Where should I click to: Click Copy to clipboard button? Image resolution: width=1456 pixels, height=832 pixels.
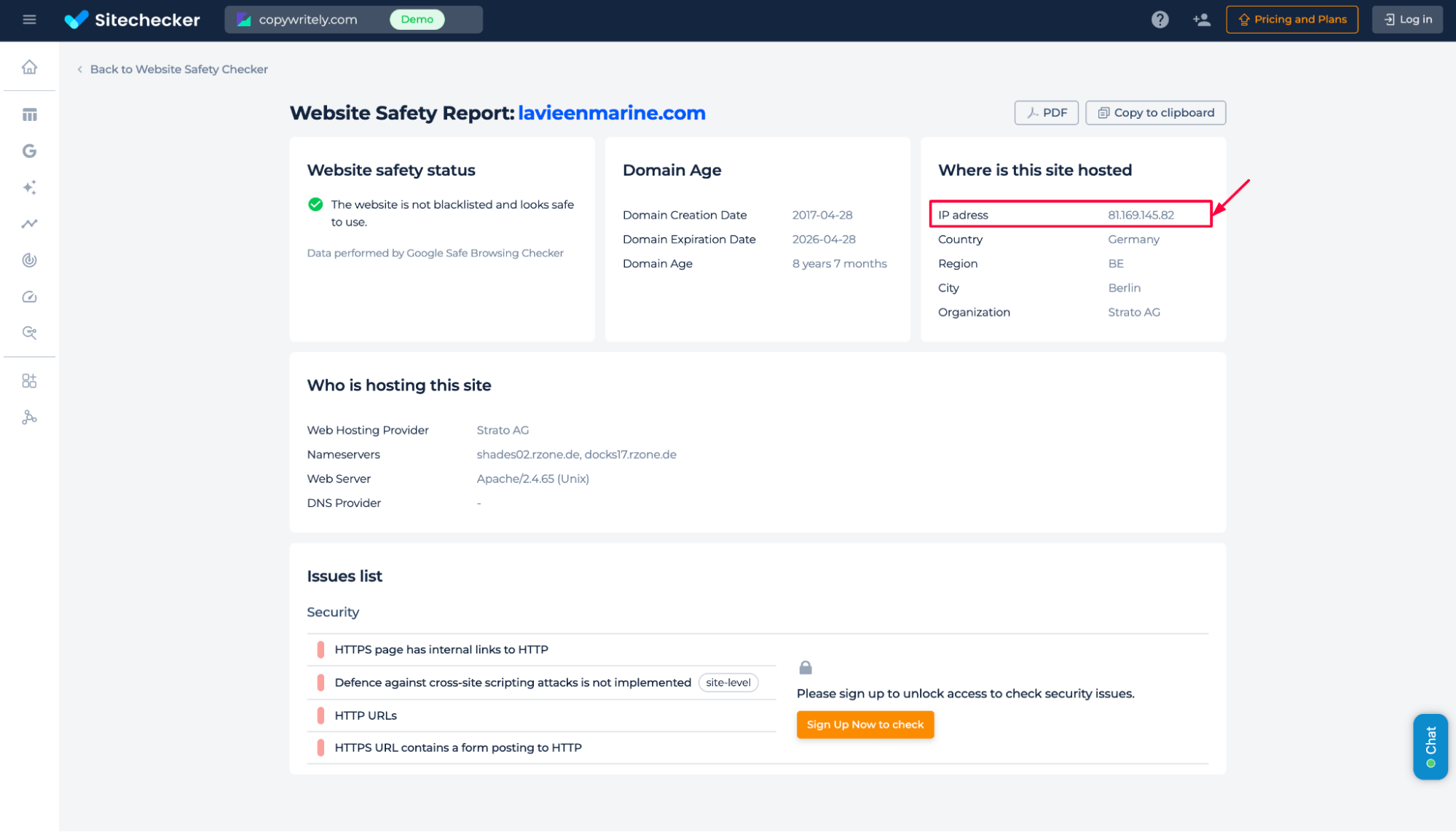click(1155, 113)
